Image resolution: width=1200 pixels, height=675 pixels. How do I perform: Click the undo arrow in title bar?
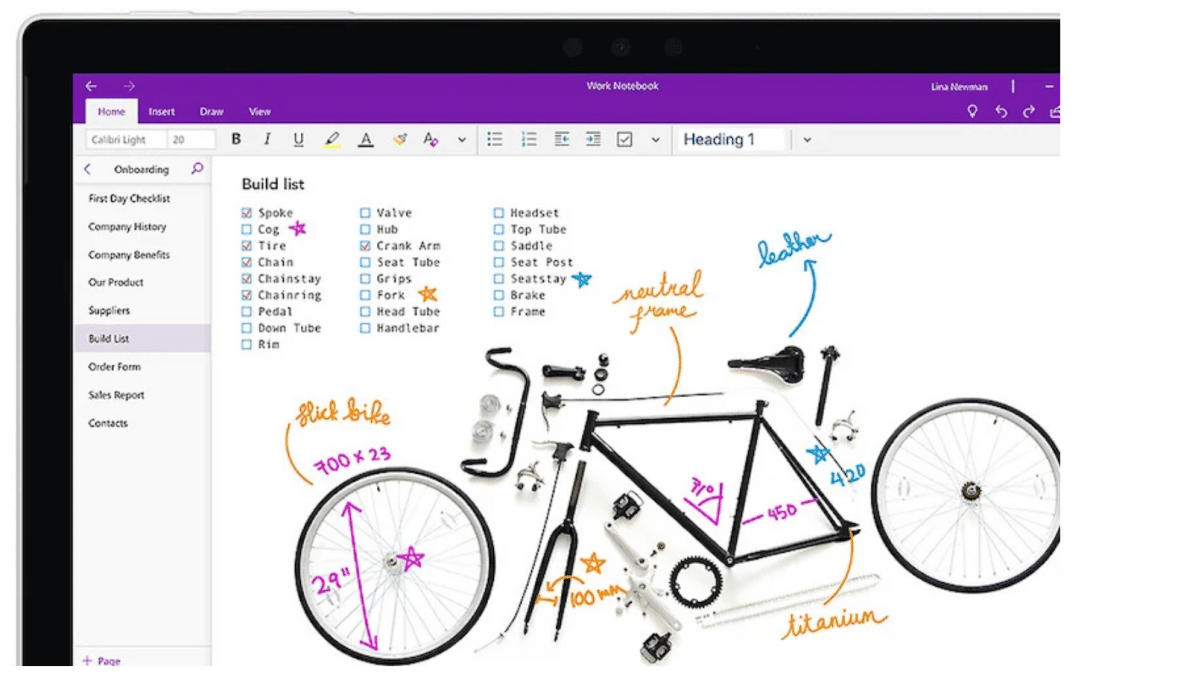coord(1001,112)
